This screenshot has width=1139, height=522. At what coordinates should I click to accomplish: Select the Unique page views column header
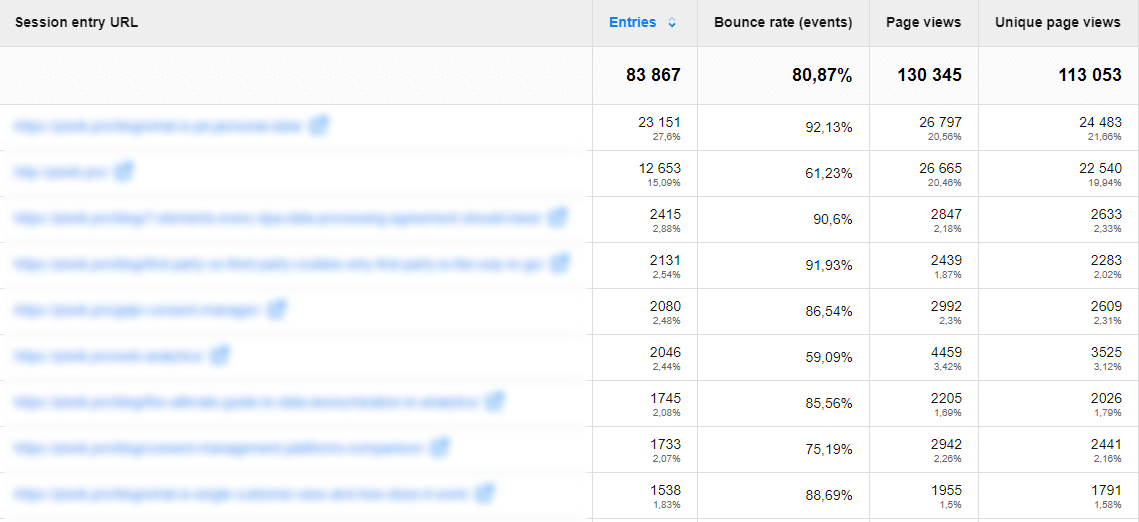[x=1057, y=23]
